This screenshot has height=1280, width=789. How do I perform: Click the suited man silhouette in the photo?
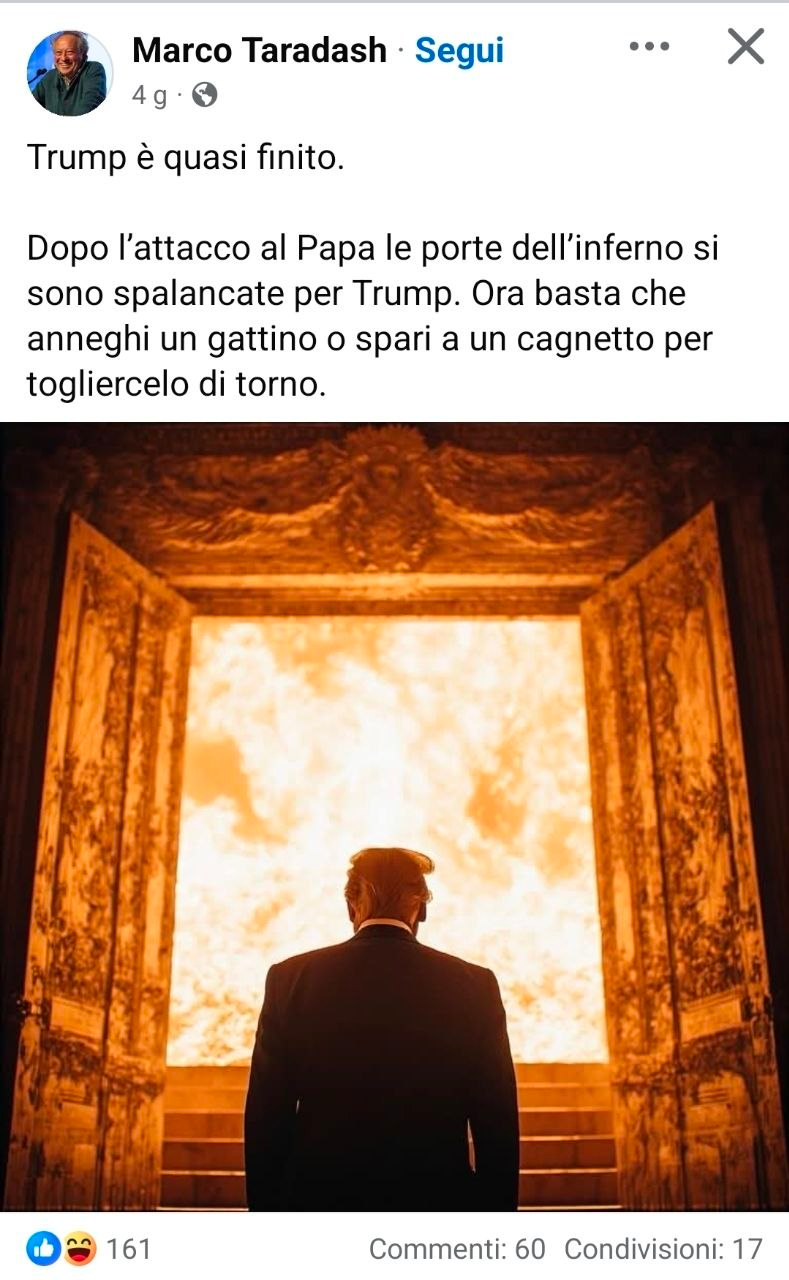[382, 1030]
